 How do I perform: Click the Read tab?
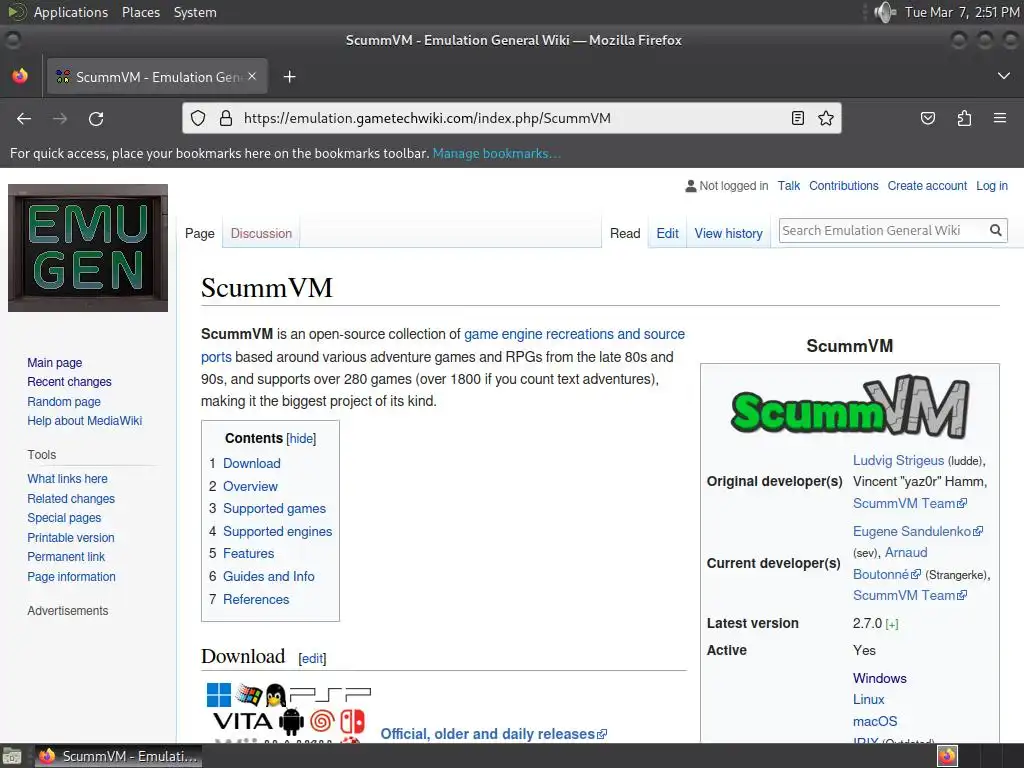click(625, 233)
